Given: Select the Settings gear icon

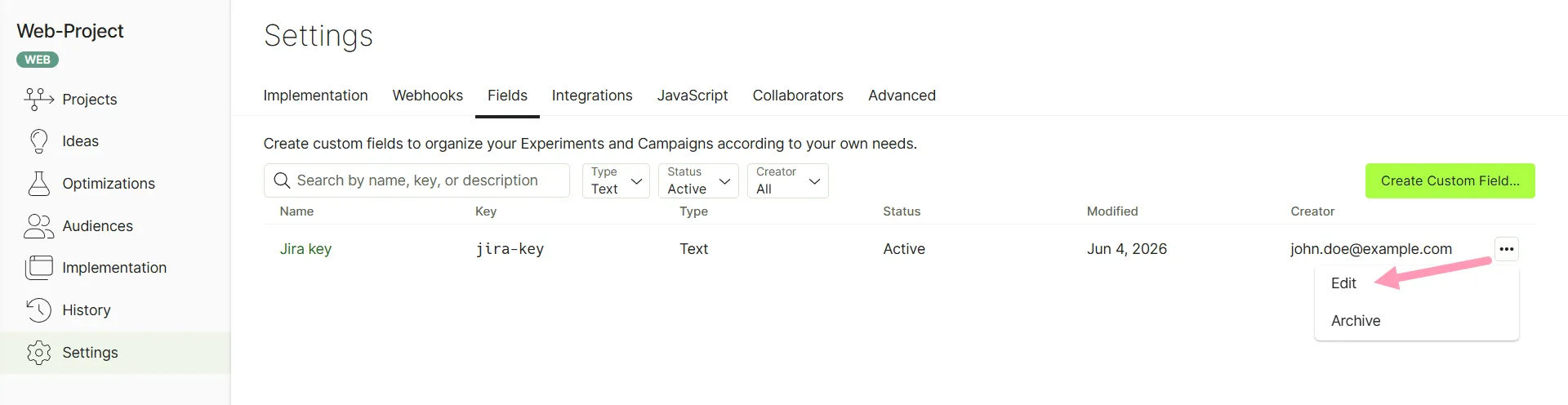Looking at the screenshot, I should point(38,353).
